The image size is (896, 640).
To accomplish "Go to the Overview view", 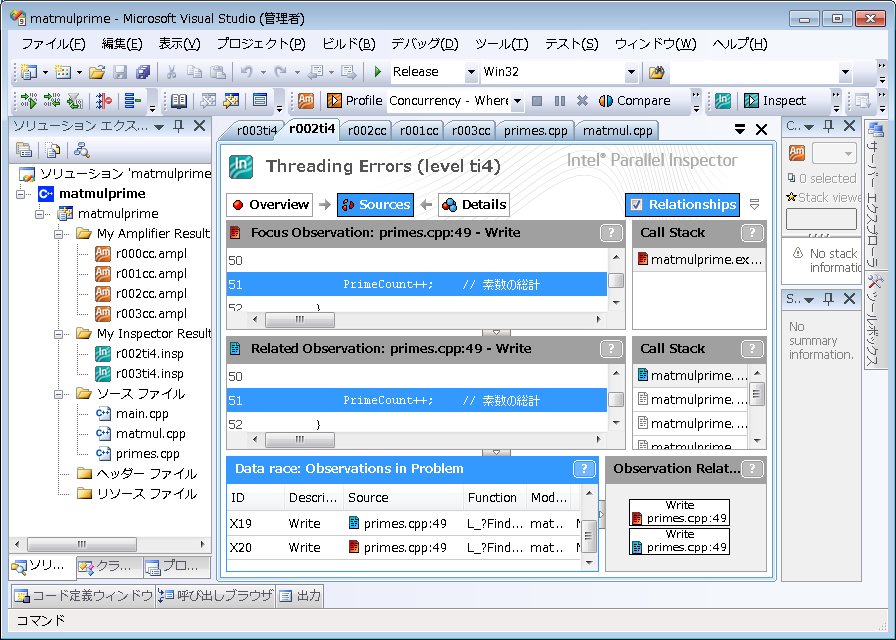I will click(x=270, y=205).
